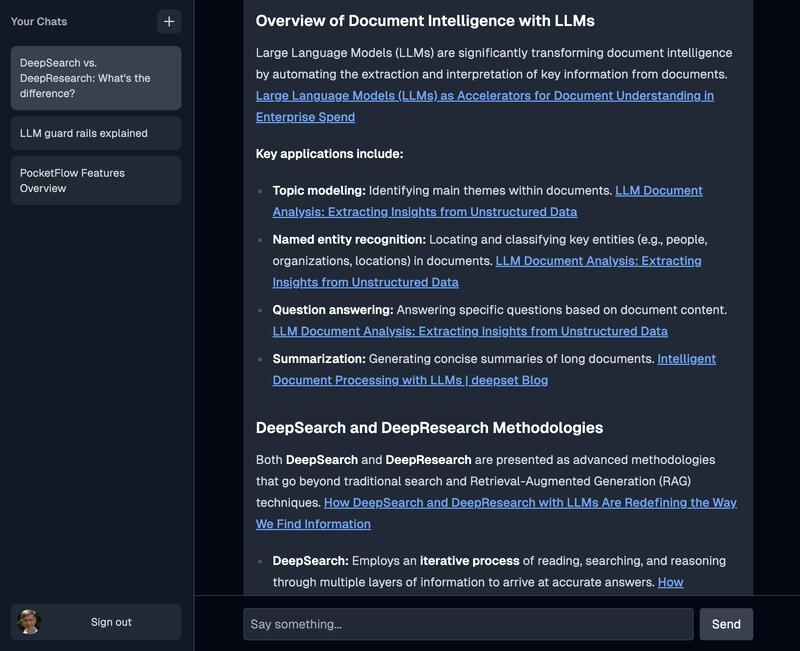800x651 pixels.
Task: Open the How link in DeepSearch bullet
Action: click(x=670, y=582)
